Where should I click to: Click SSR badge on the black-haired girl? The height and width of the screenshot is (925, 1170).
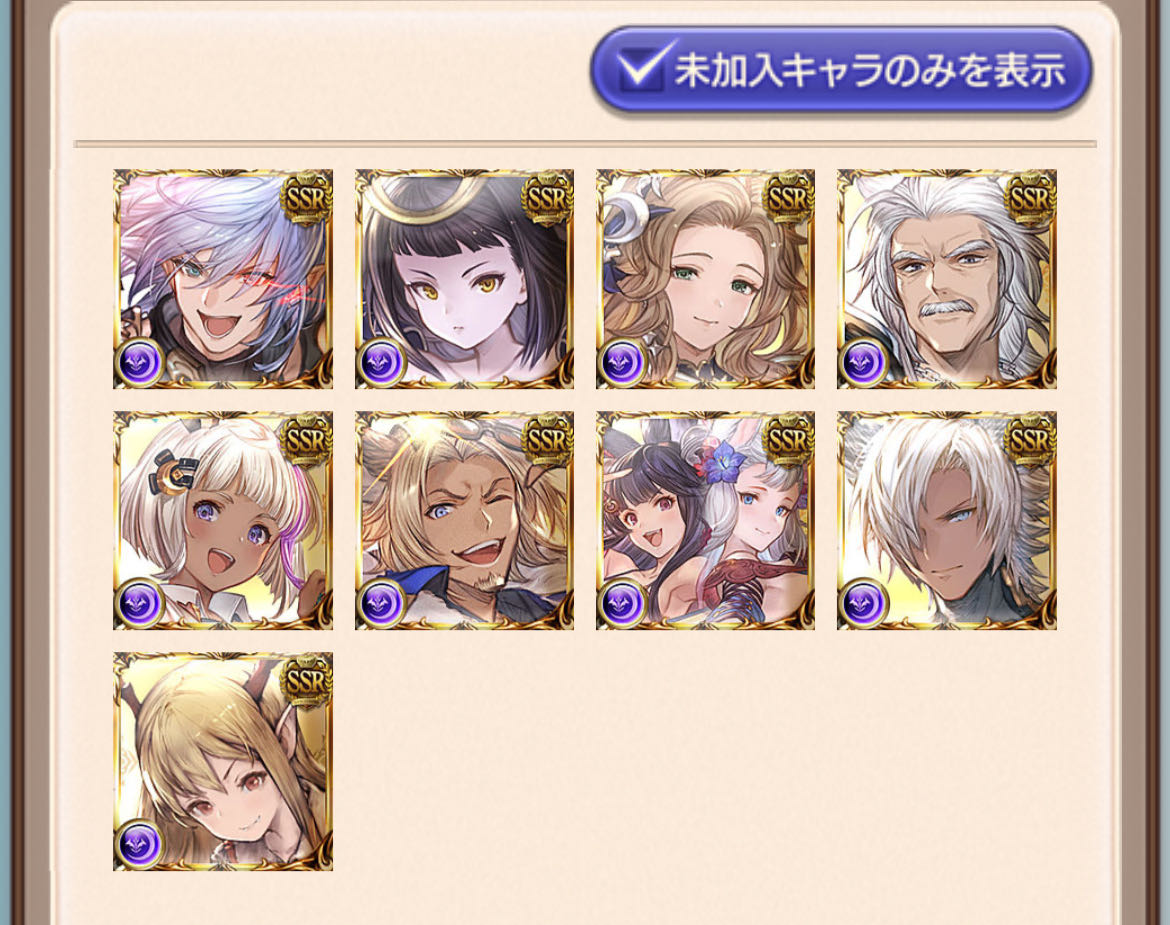tap(548, 197)
